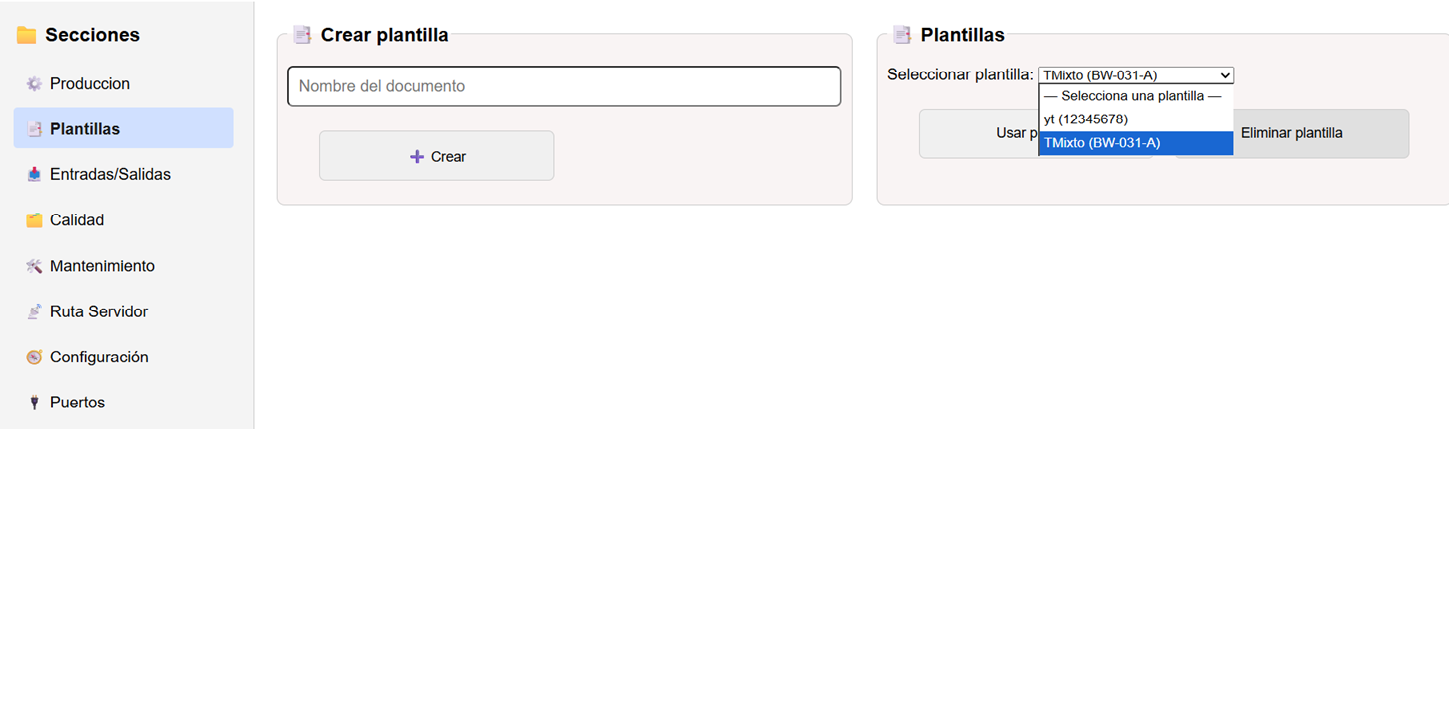Click the Nombre del documento text field
1449x720 pixels.
(564, 86)
